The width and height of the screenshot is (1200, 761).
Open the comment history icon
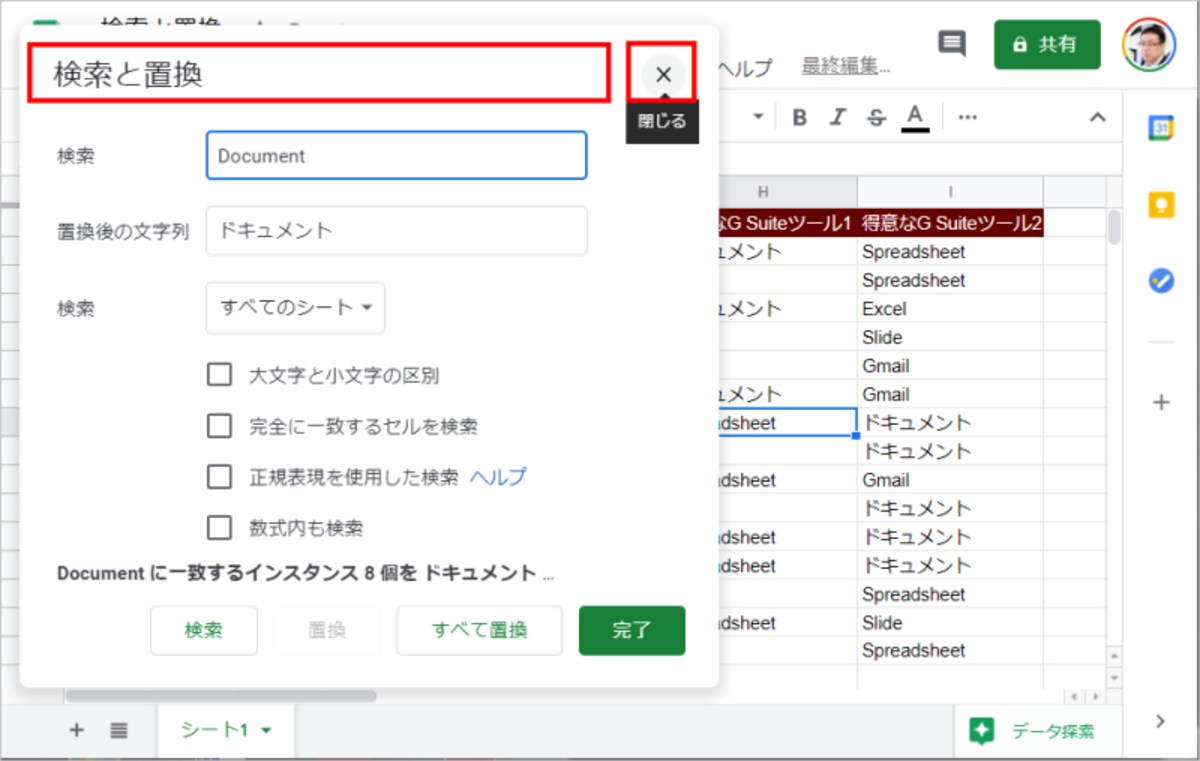[x=951, y=43]
